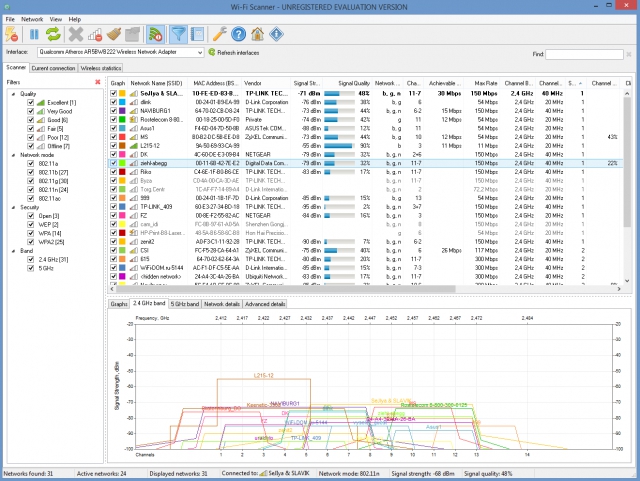
Task: Toggle the WPA2 [25] checkbox
Action: (x=31, y=242)
